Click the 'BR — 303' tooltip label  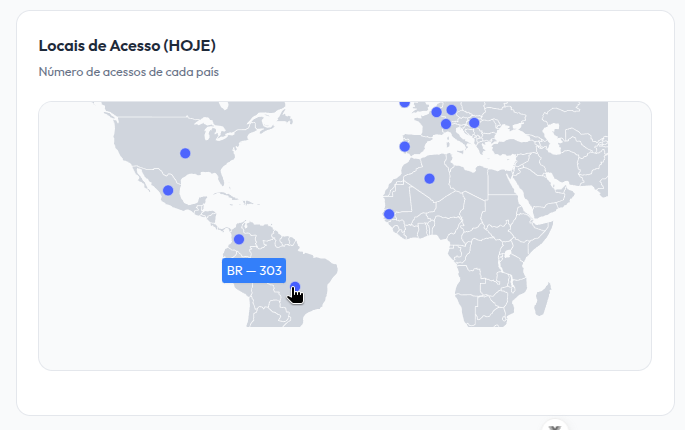pyautogui.click(x=255, y=271)
